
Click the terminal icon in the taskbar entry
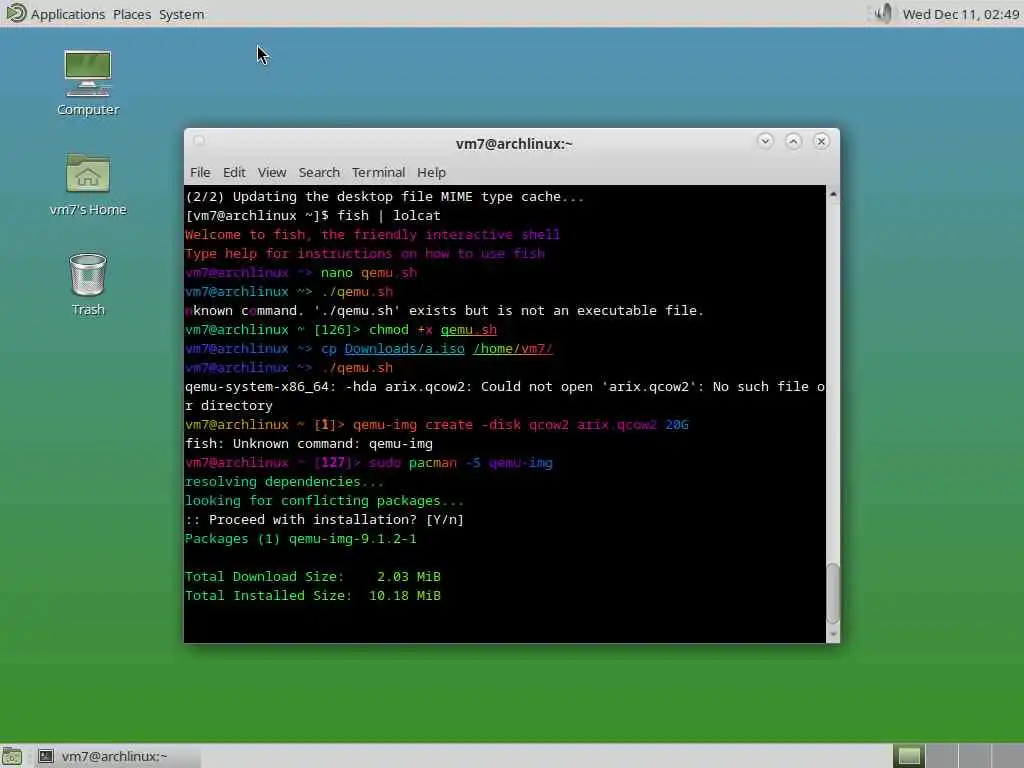(46, 756)
